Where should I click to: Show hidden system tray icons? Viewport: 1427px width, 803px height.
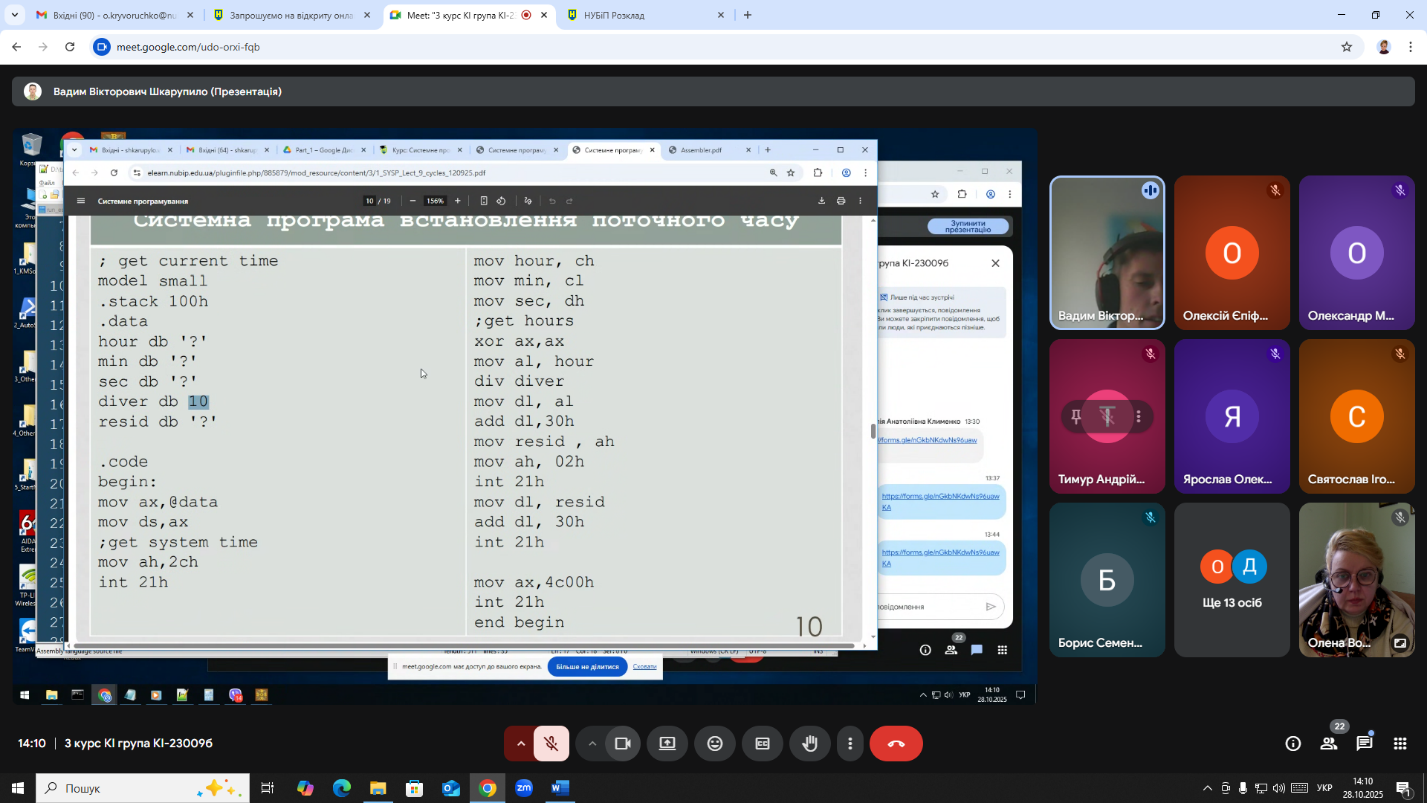point(1207,788)
